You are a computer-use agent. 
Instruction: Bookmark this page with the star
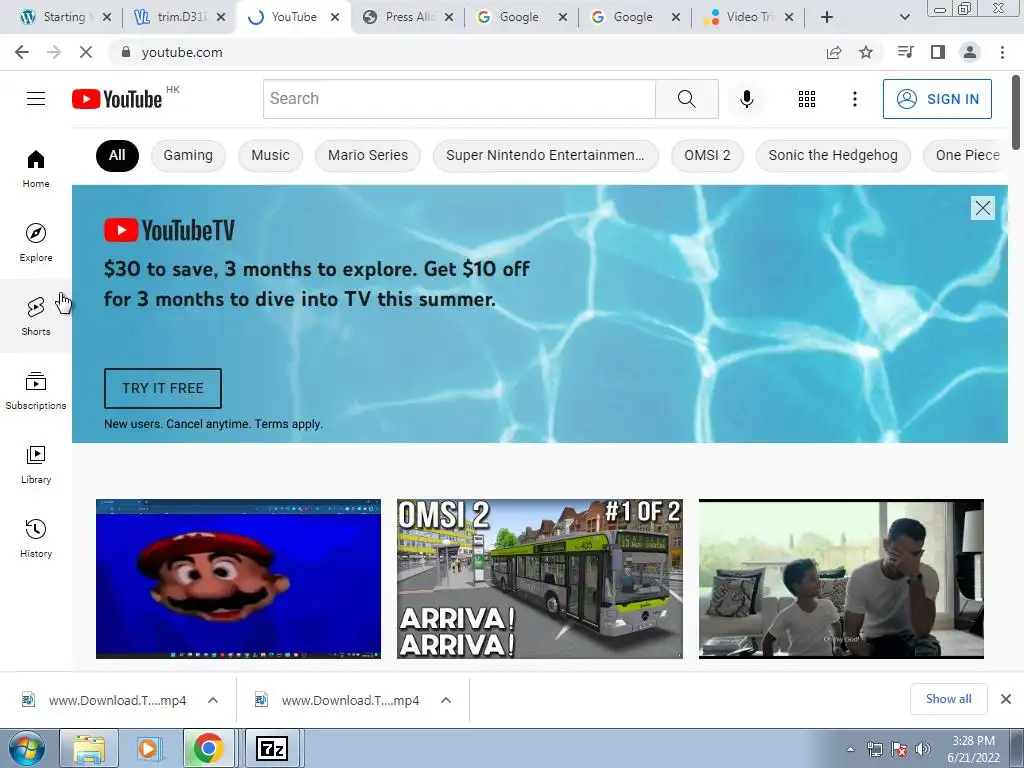866,52
